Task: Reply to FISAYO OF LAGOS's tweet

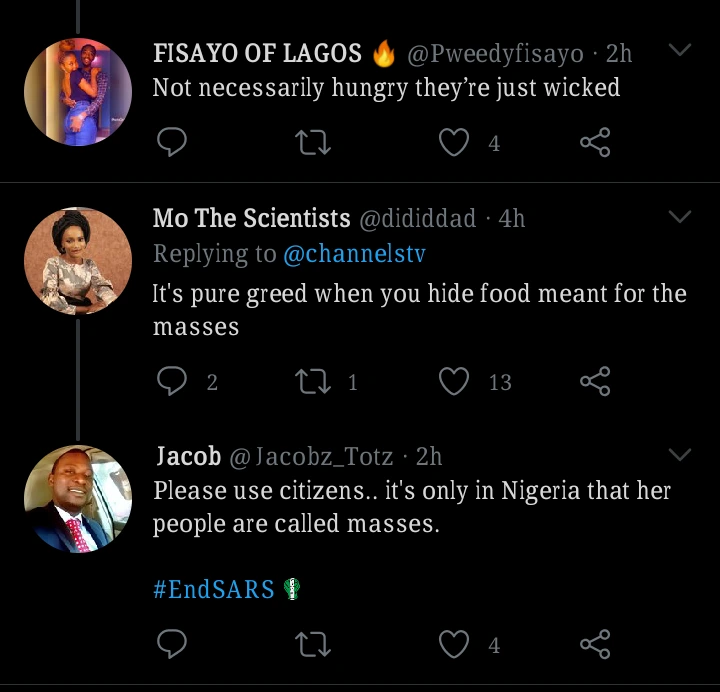Action: (172, 143)
